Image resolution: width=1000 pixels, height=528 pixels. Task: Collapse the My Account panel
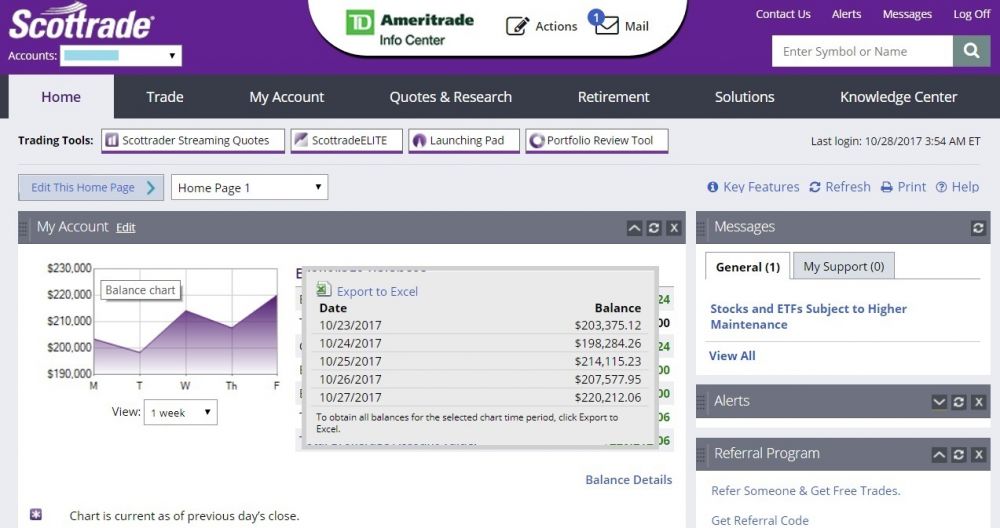tap(634, 228)
